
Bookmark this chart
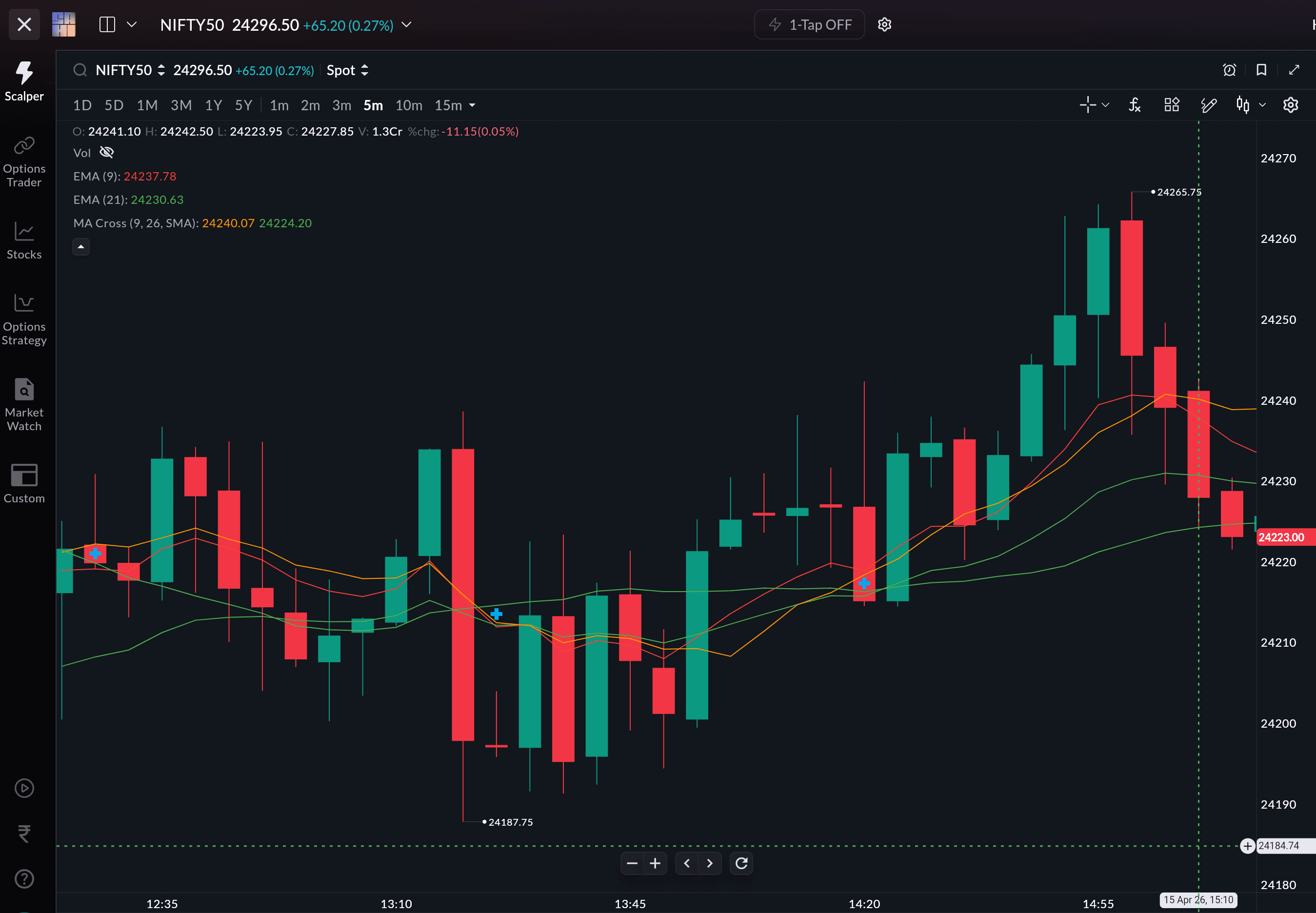(x=1261, y=70)
